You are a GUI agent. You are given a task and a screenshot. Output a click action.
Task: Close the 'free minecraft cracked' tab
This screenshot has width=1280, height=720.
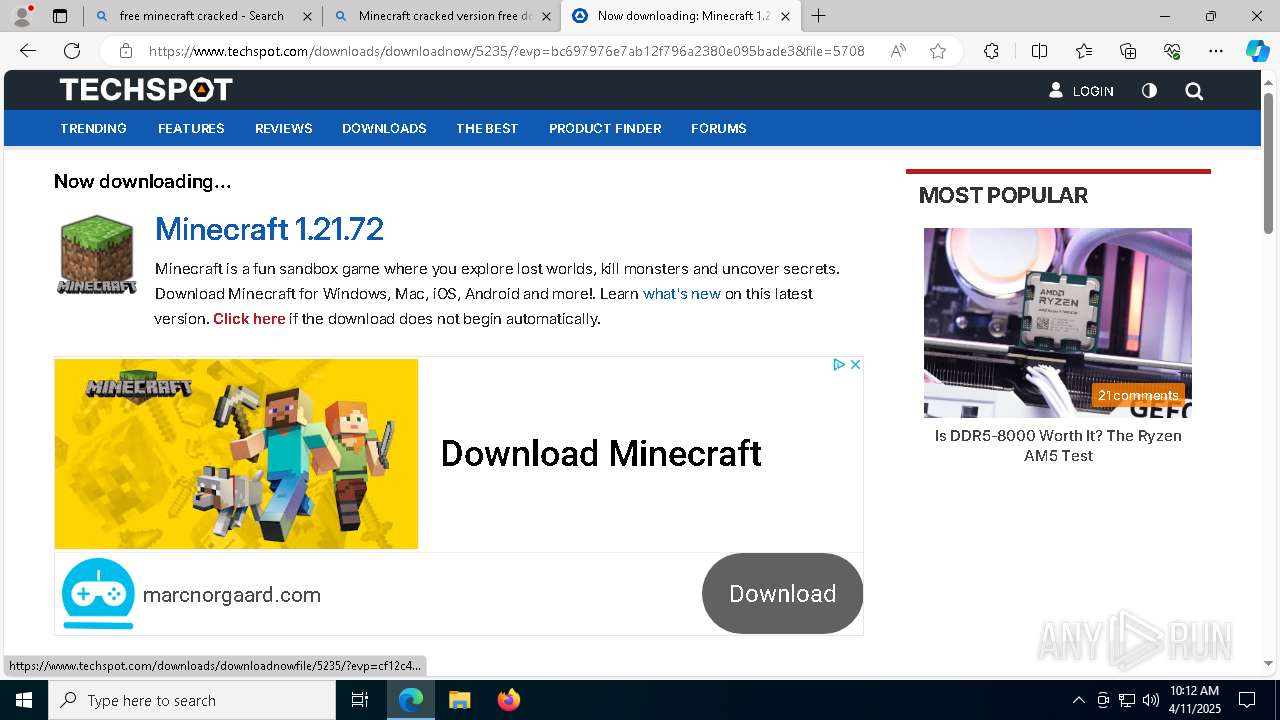click(x=307, y=16)
